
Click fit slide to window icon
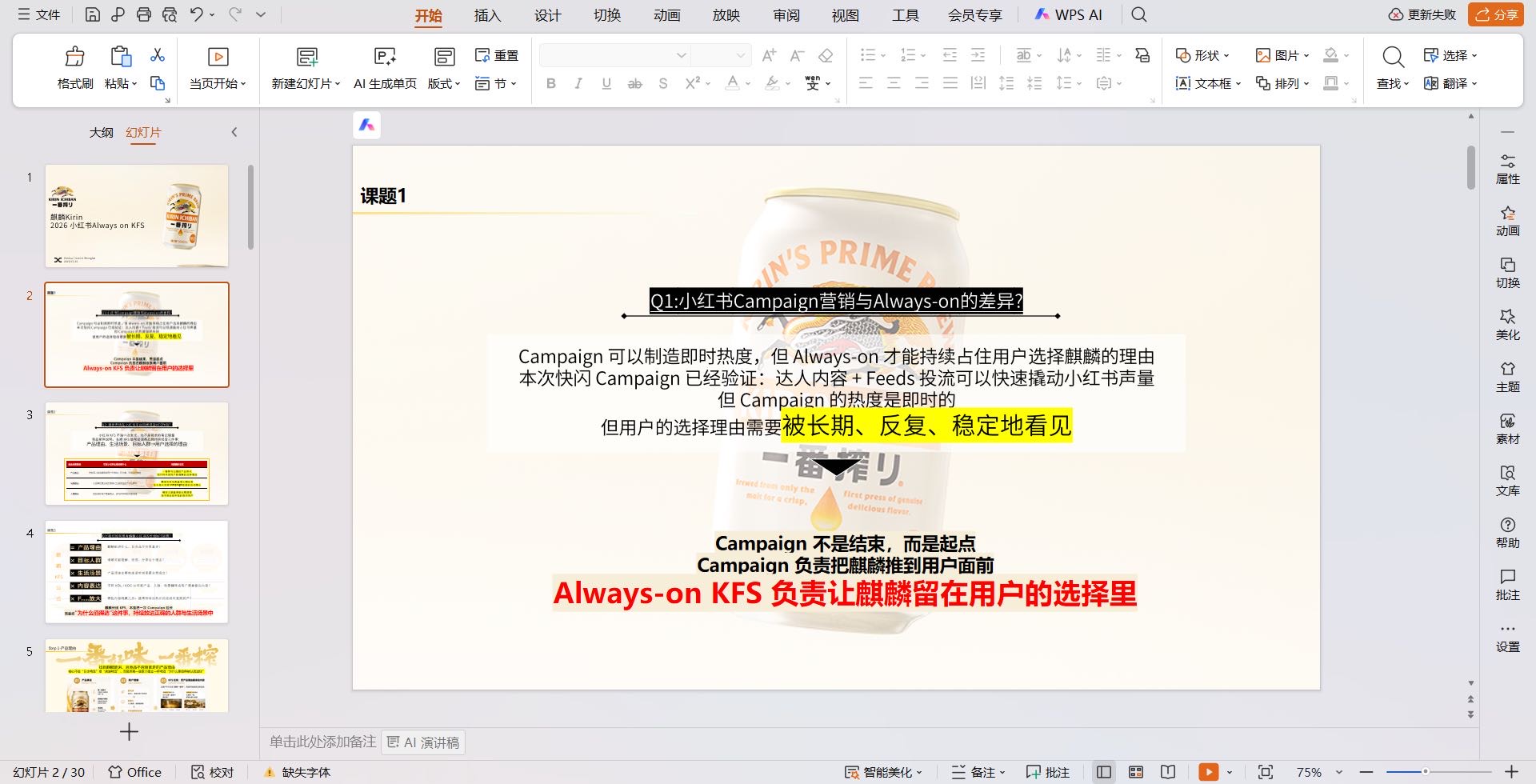click(x=1266, y=772)
